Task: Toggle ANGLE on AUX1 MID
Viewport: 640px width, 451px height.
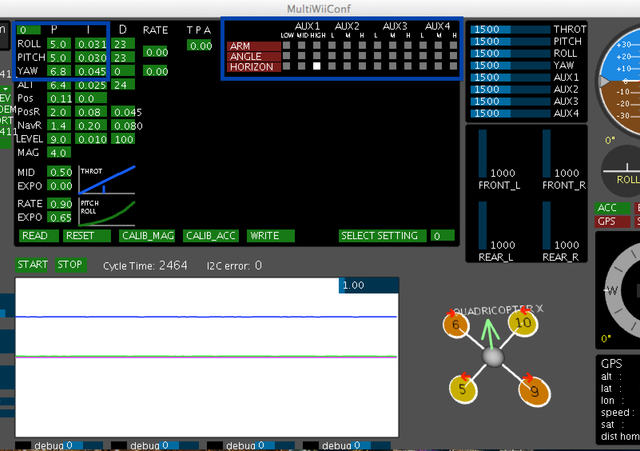Action: [x=302, y=56]
